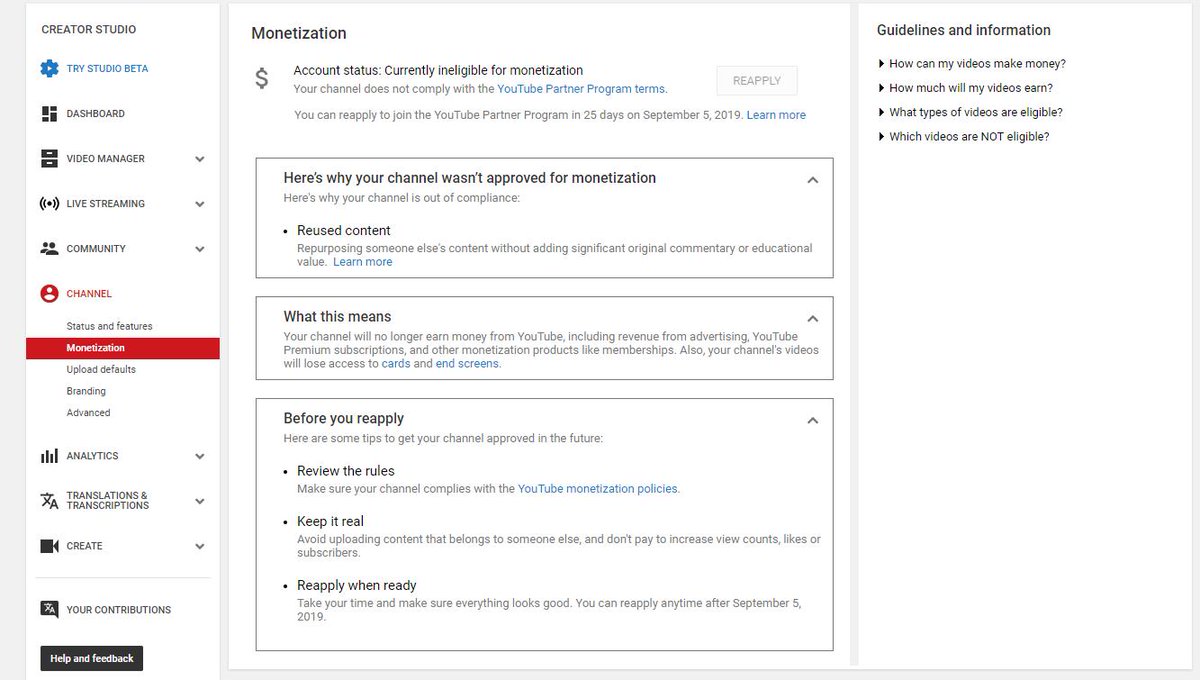Click the Dashboard grid icon
Screen dimensions: 1200x680
coord(49,114)
